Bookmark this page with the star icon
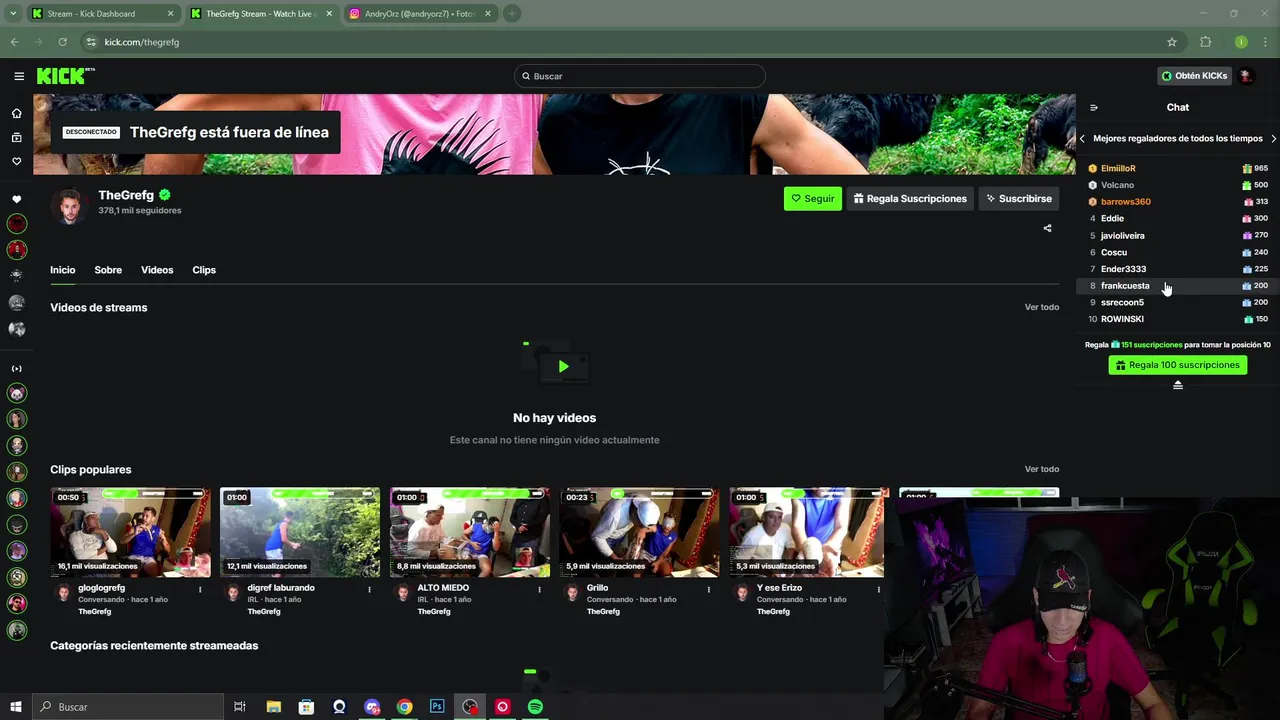The width and height of the screenshot is (1280, 720). 1172,42
